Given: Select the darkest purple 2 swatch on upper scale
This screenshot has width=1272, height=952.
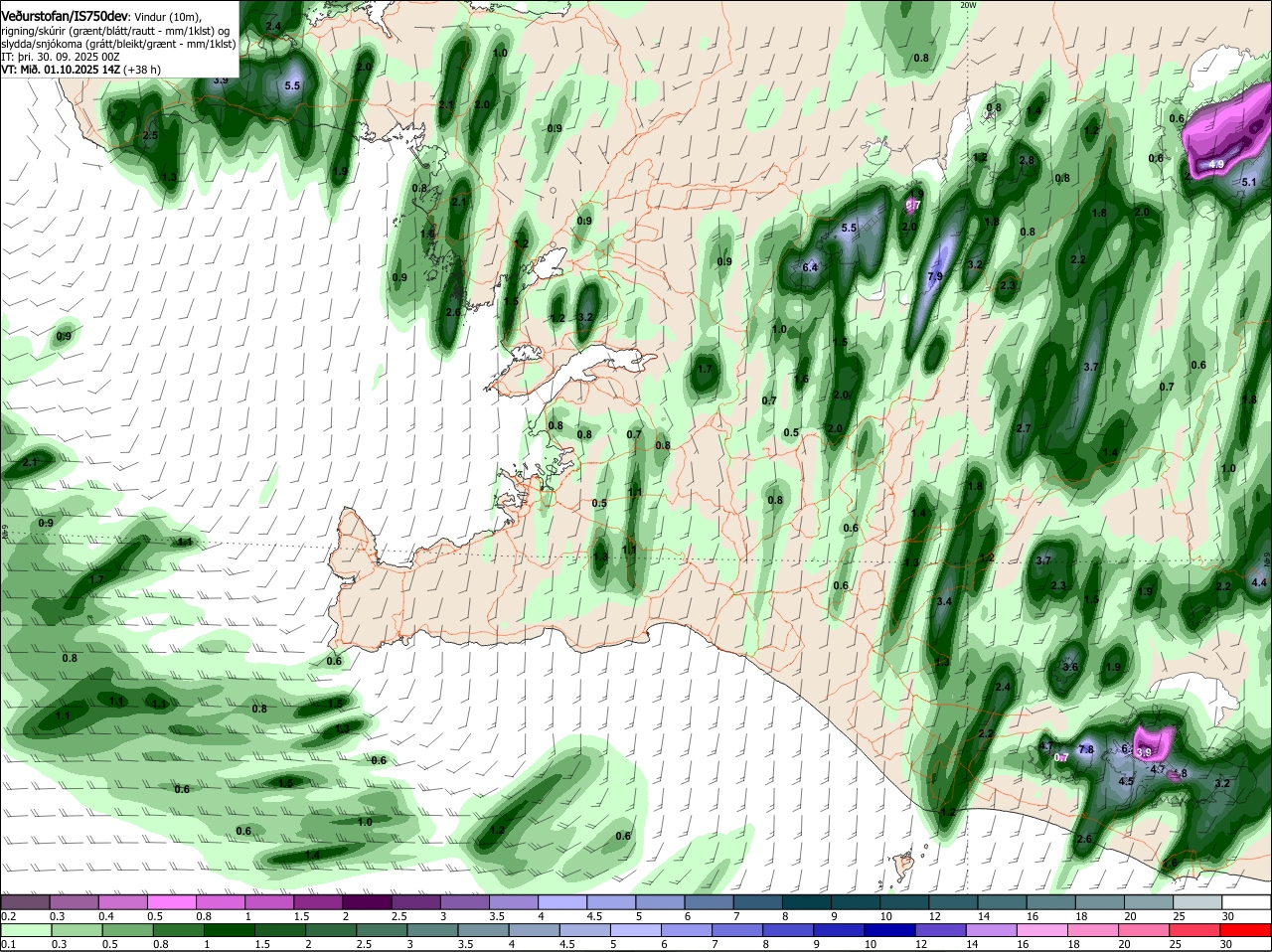Looking at the screenshot, I should tap(367, 901).
